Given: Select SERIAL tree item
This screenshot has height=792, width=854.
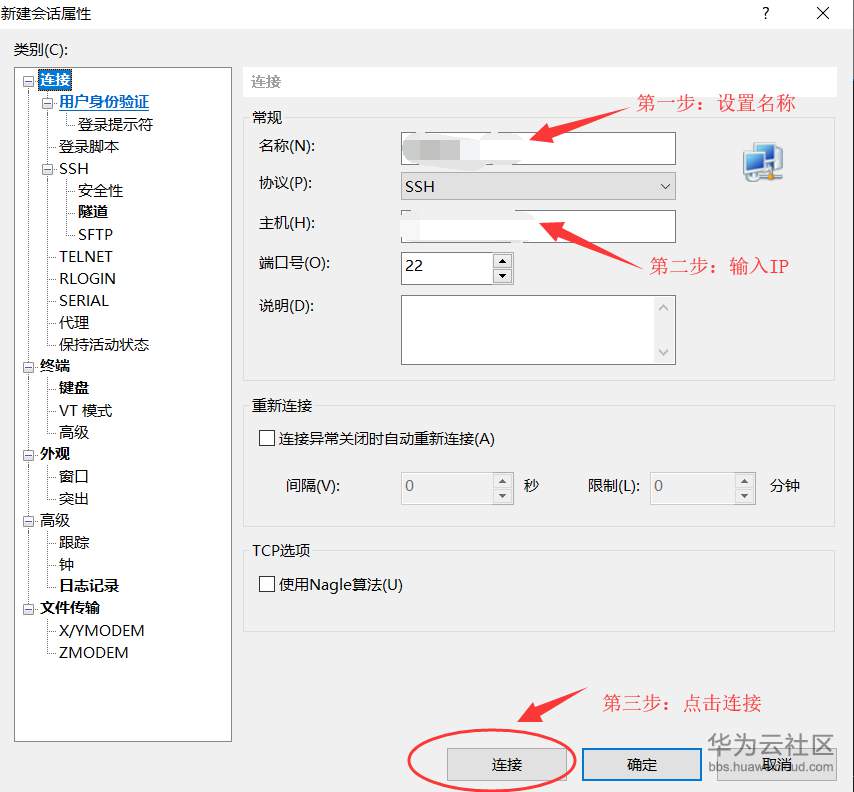Looking at the screenshot, I should (x=84, y=301).
